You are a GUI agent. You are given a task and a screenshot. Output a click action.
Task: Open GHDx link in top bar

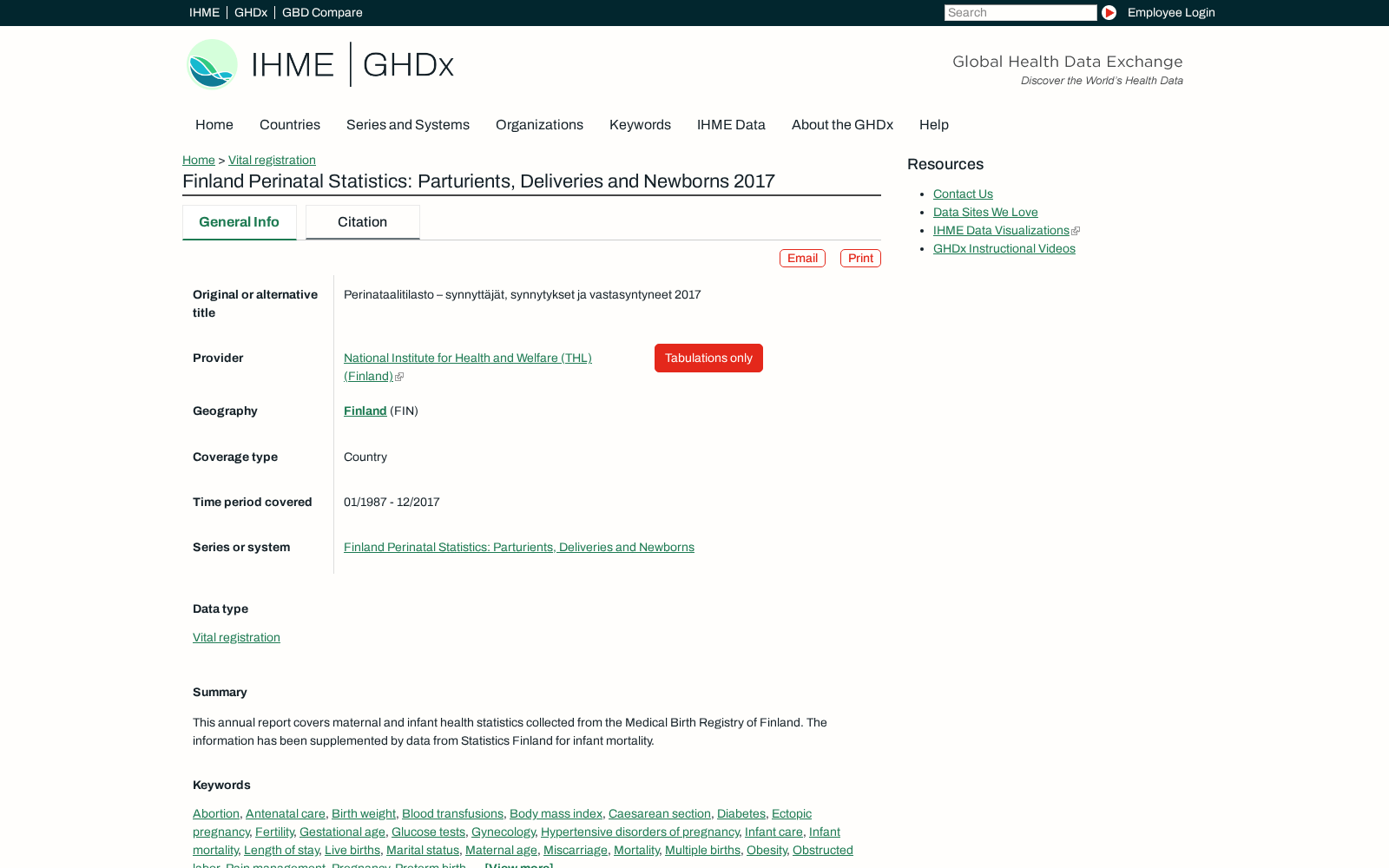point(251,12)
